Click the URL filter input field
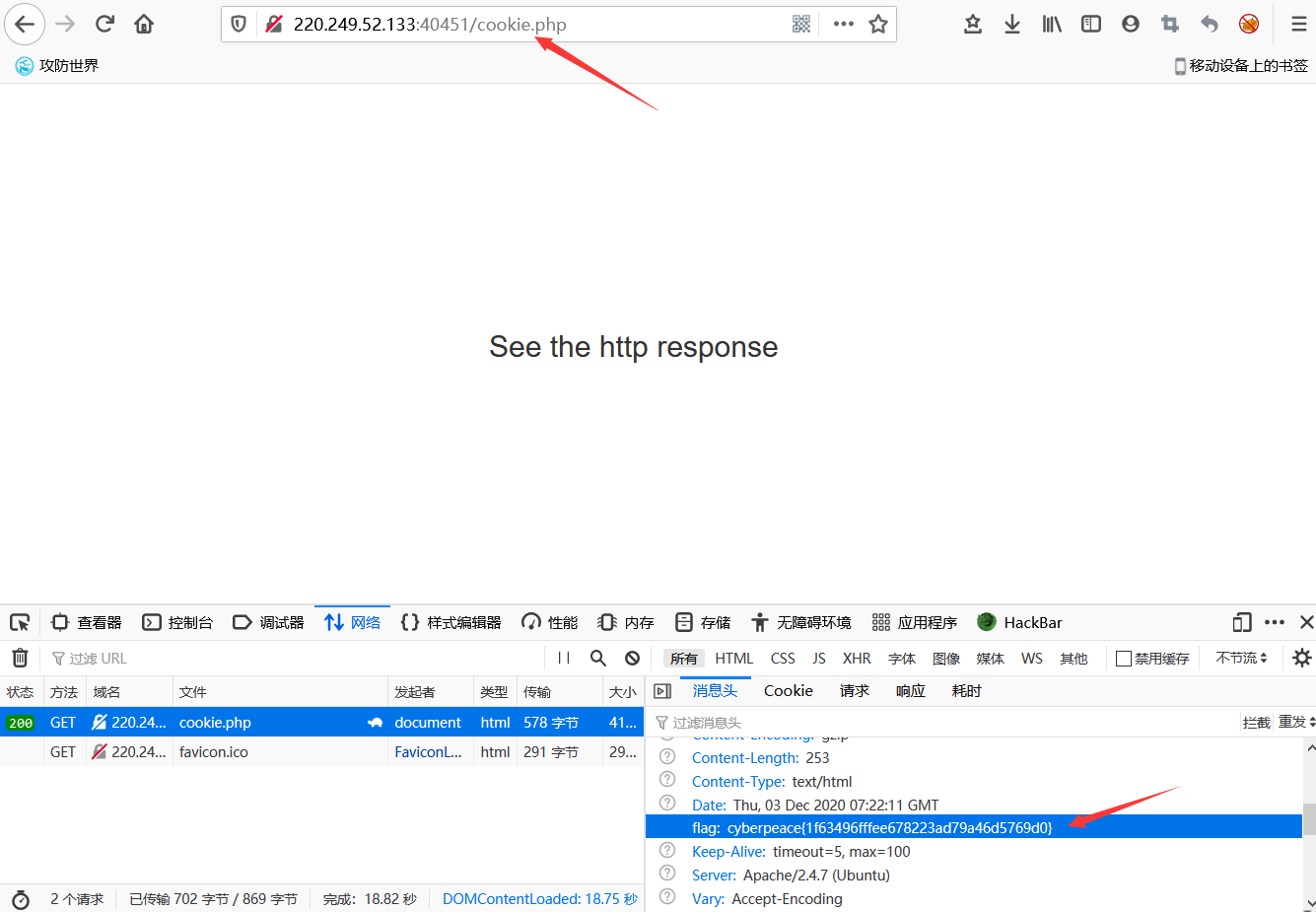Viewport: 1316px width, 912px height. [x=296, y=658]
